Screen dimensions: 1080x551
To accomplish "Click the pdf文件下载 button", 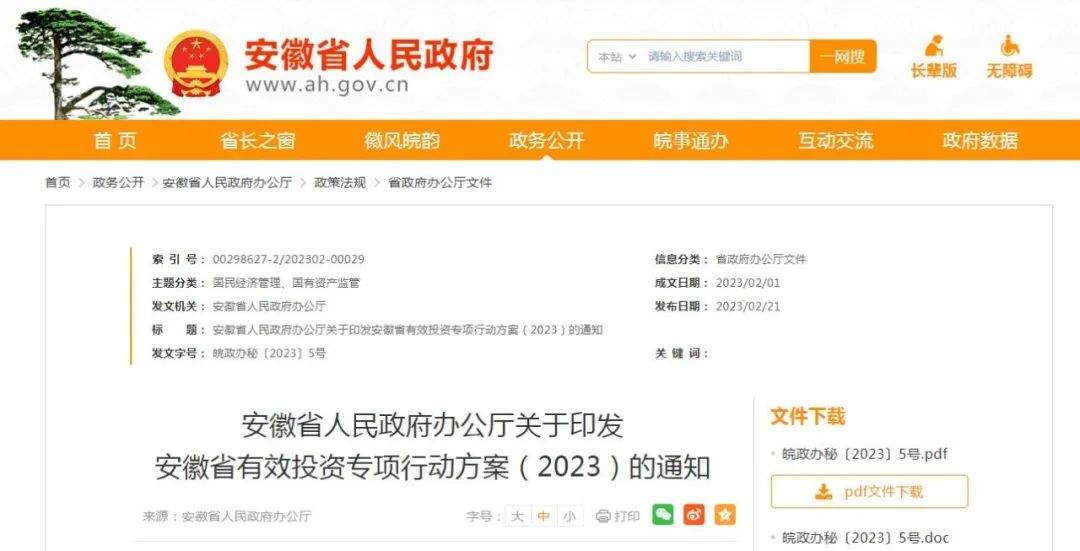I will (869, 492).
